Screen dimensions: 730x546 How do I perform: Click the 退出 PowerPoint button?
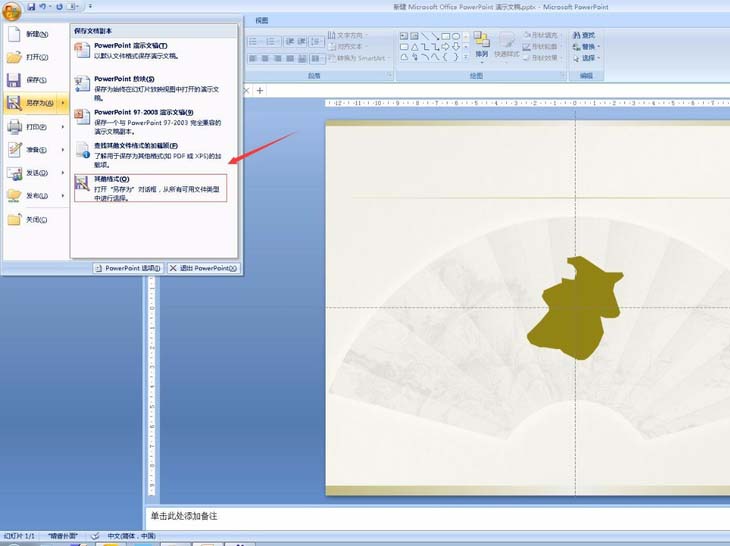click(x=203, y=268)
